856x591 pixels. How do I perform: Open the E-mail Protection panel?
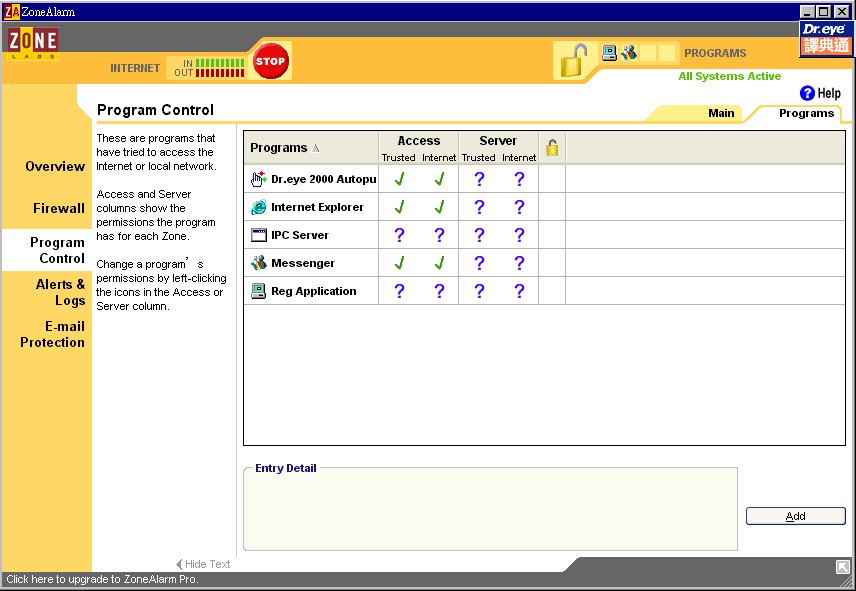52,334
